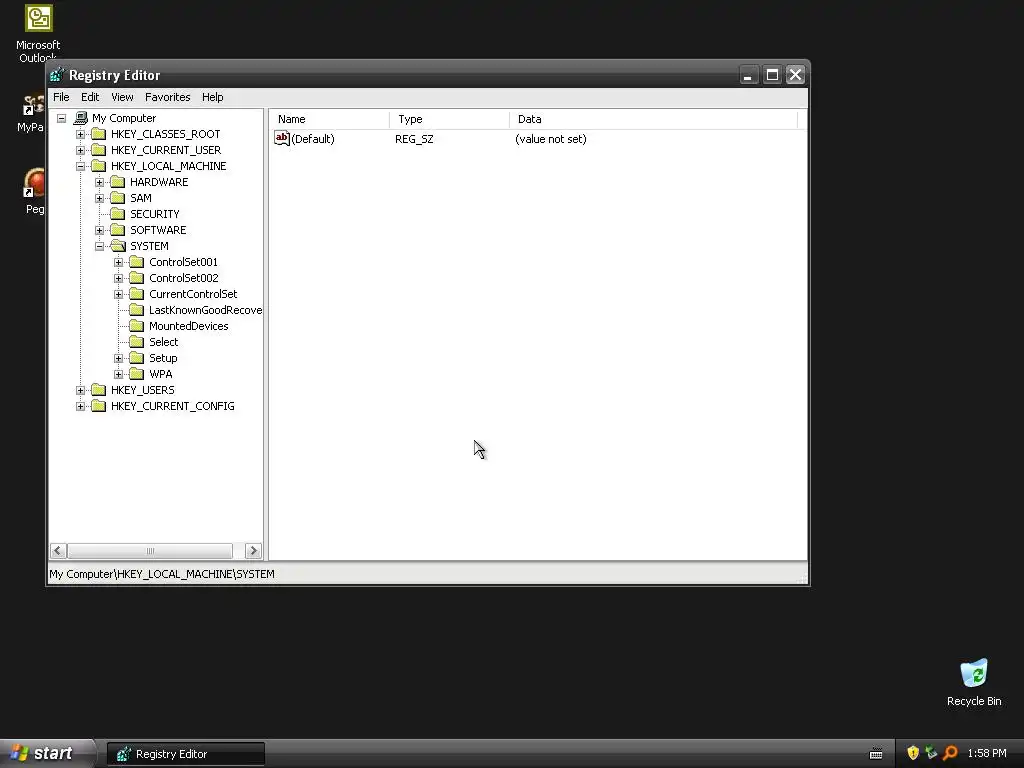Expand the HARDWARE key
Viewport: 1024px width, 768px height.
(99, 182)
